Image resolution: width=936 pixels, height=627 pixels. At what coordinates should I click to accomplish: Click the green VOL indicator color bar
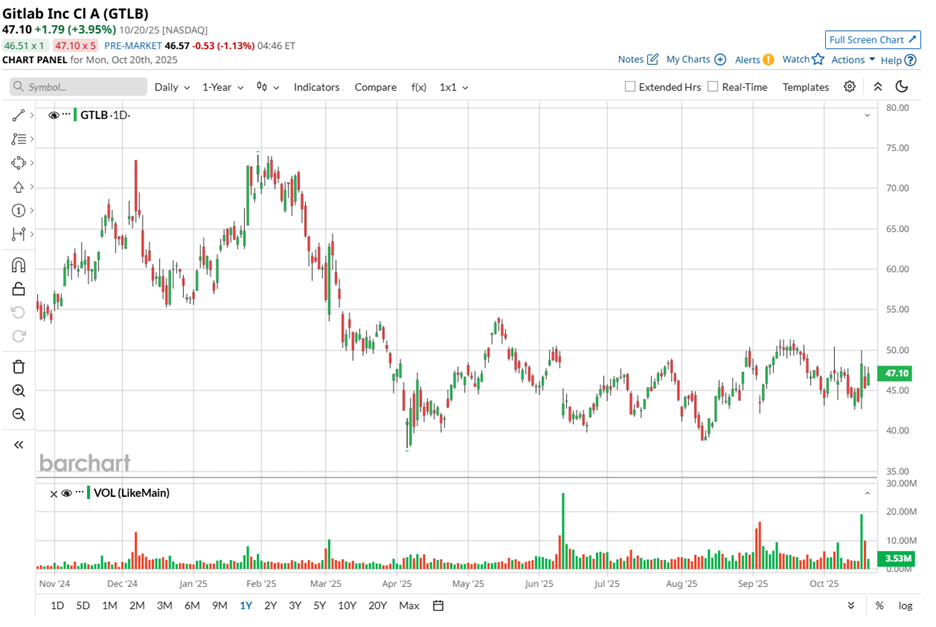88,493
